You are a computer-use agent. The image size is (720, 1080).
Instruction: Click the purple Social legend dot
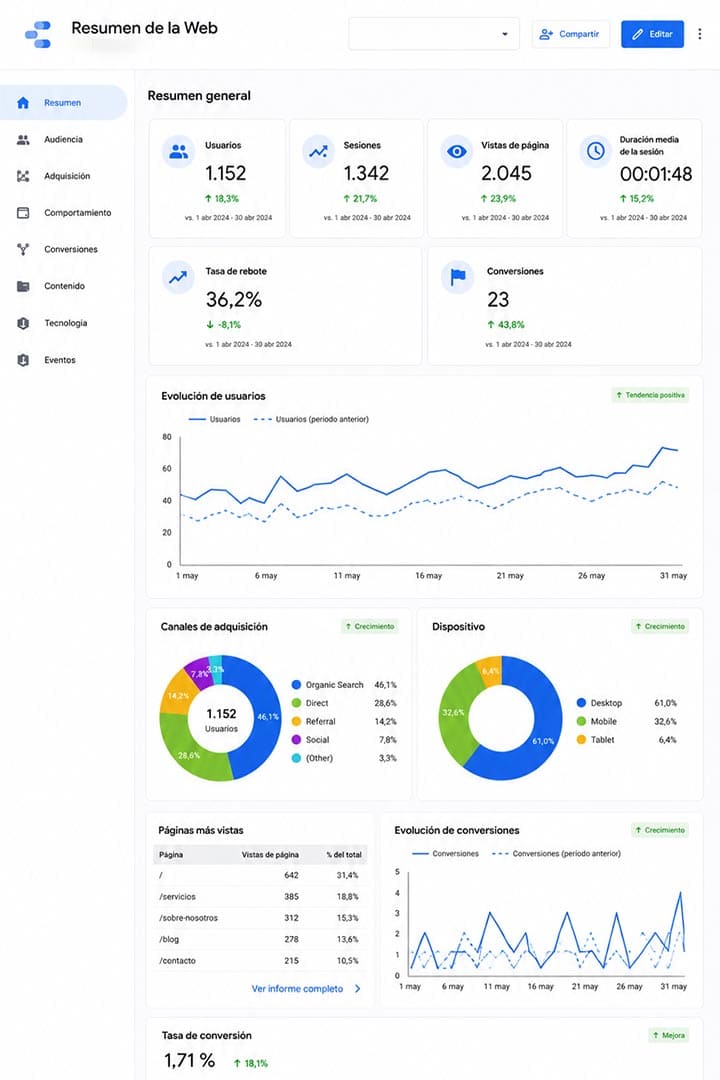(296, 740)
